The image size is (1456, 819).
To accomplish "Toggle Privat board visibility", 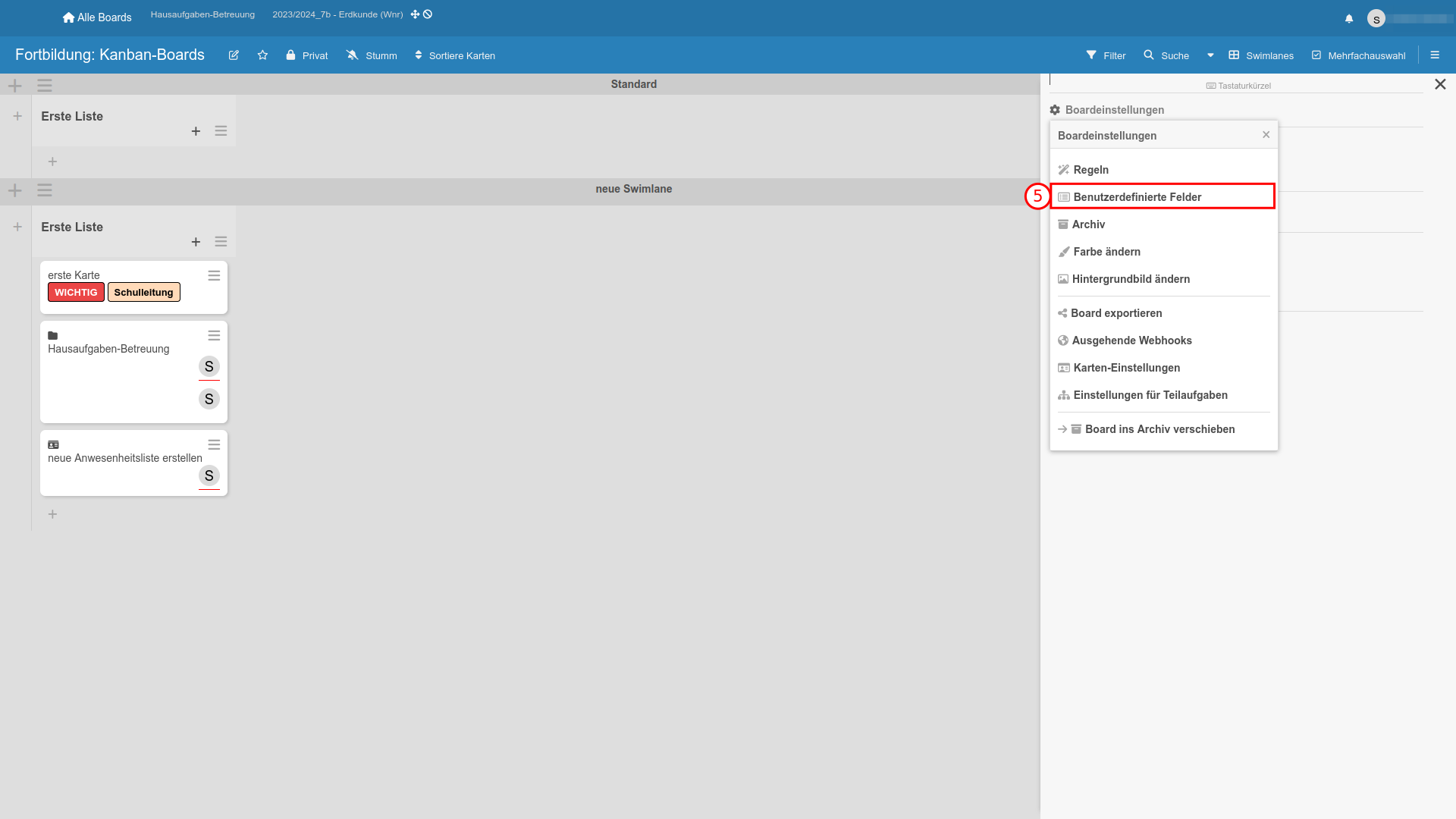I will [307, 55].
